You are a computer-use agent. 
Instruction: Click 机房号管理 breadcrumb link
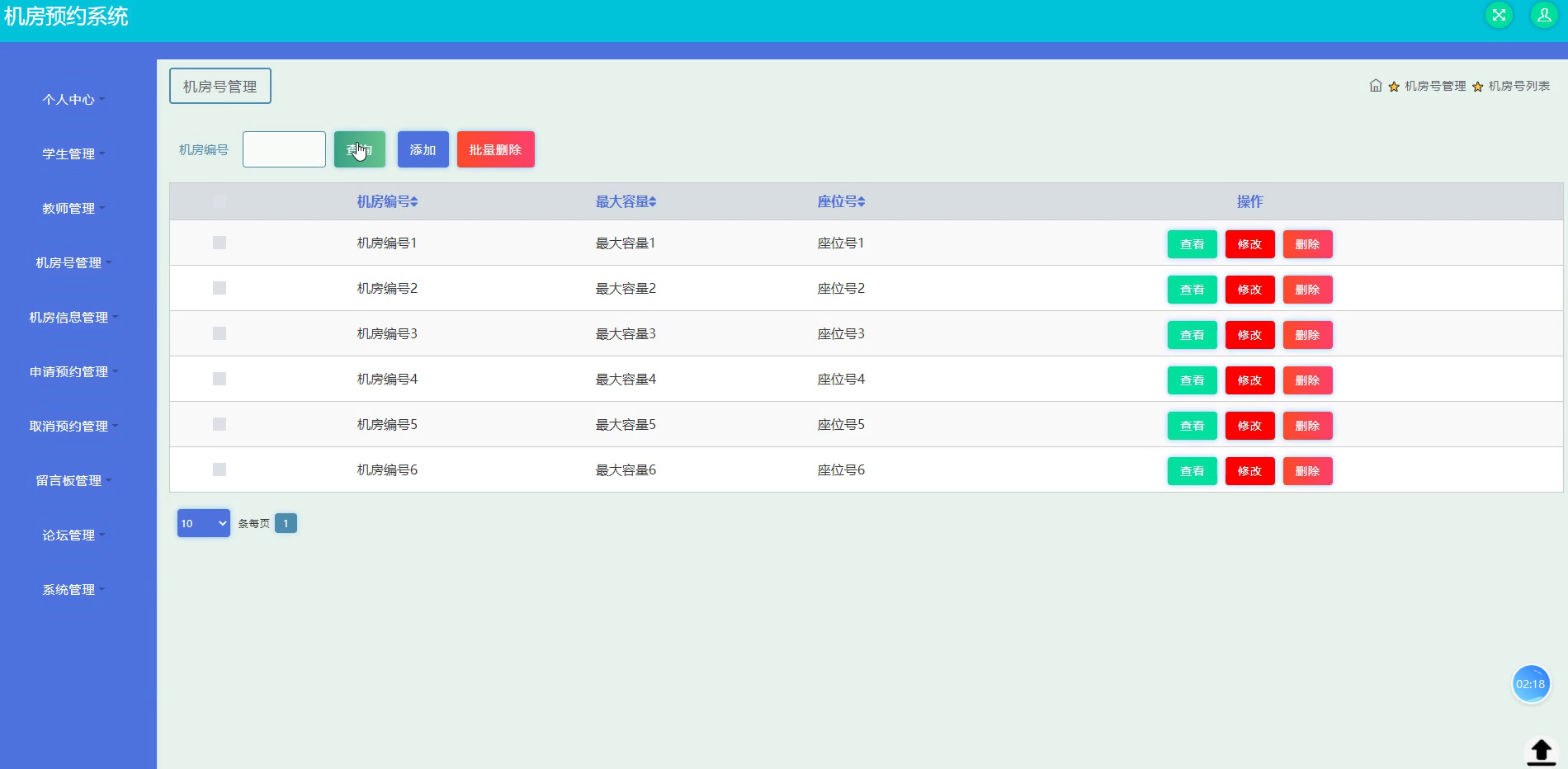[1435, 86]
